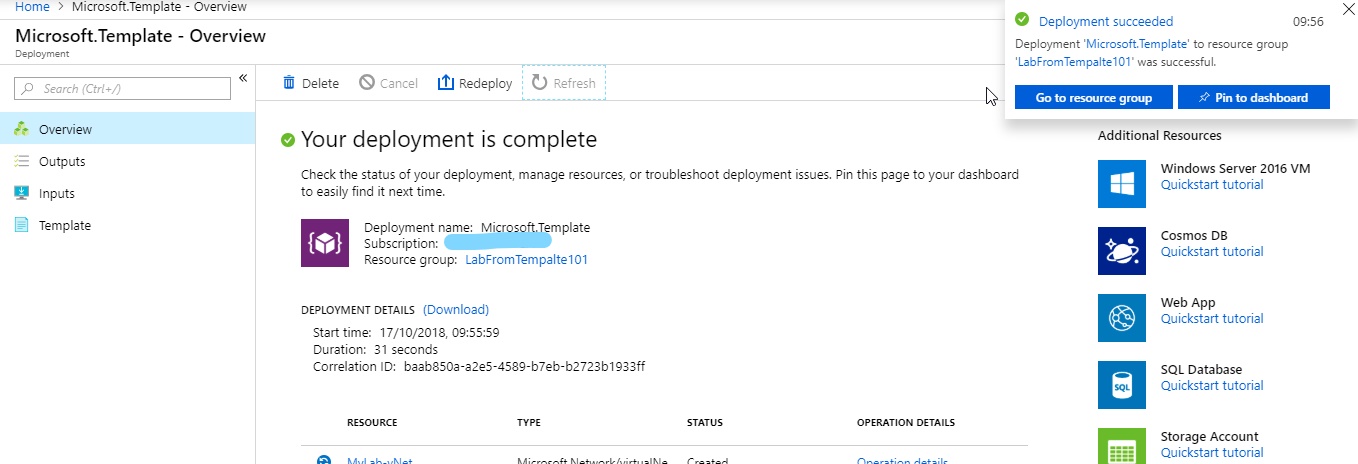Click the Web App globe icon
Viewport: 1358px width, 464px height.
click(x=1122, y=318)
